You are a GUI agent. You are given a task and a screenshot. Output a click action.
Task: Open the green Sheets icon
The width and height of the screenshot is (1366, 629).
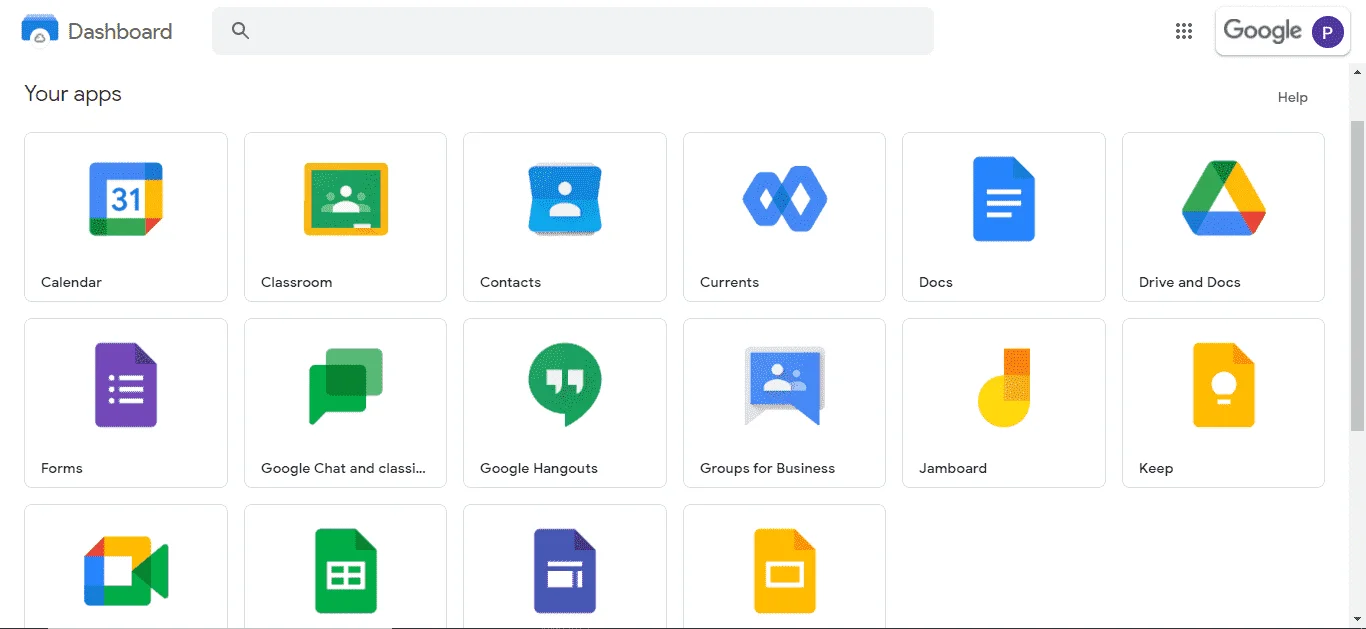point(345,571)
